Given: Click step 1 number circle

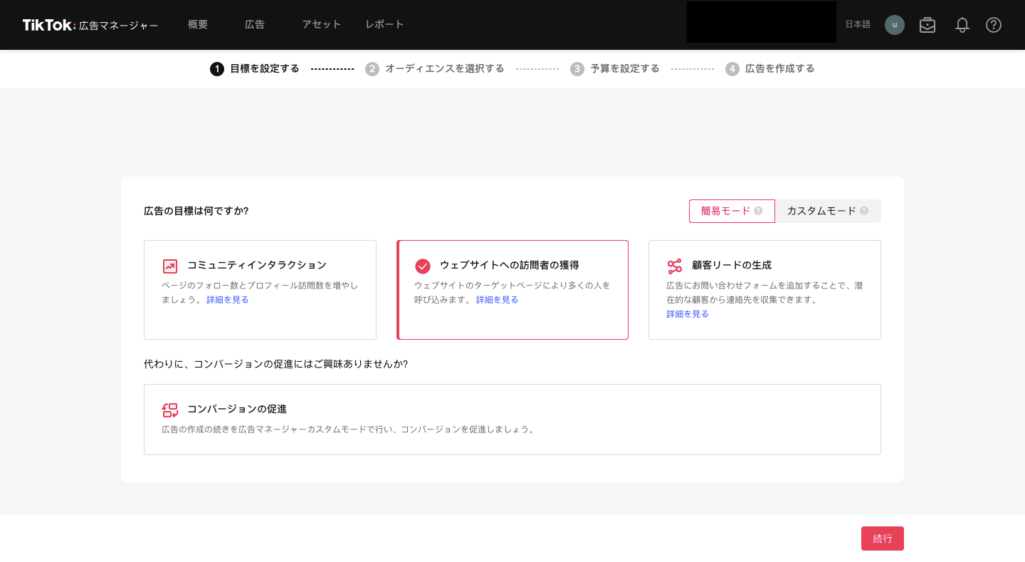Looking at the screenshot, I should click(217, 69).
